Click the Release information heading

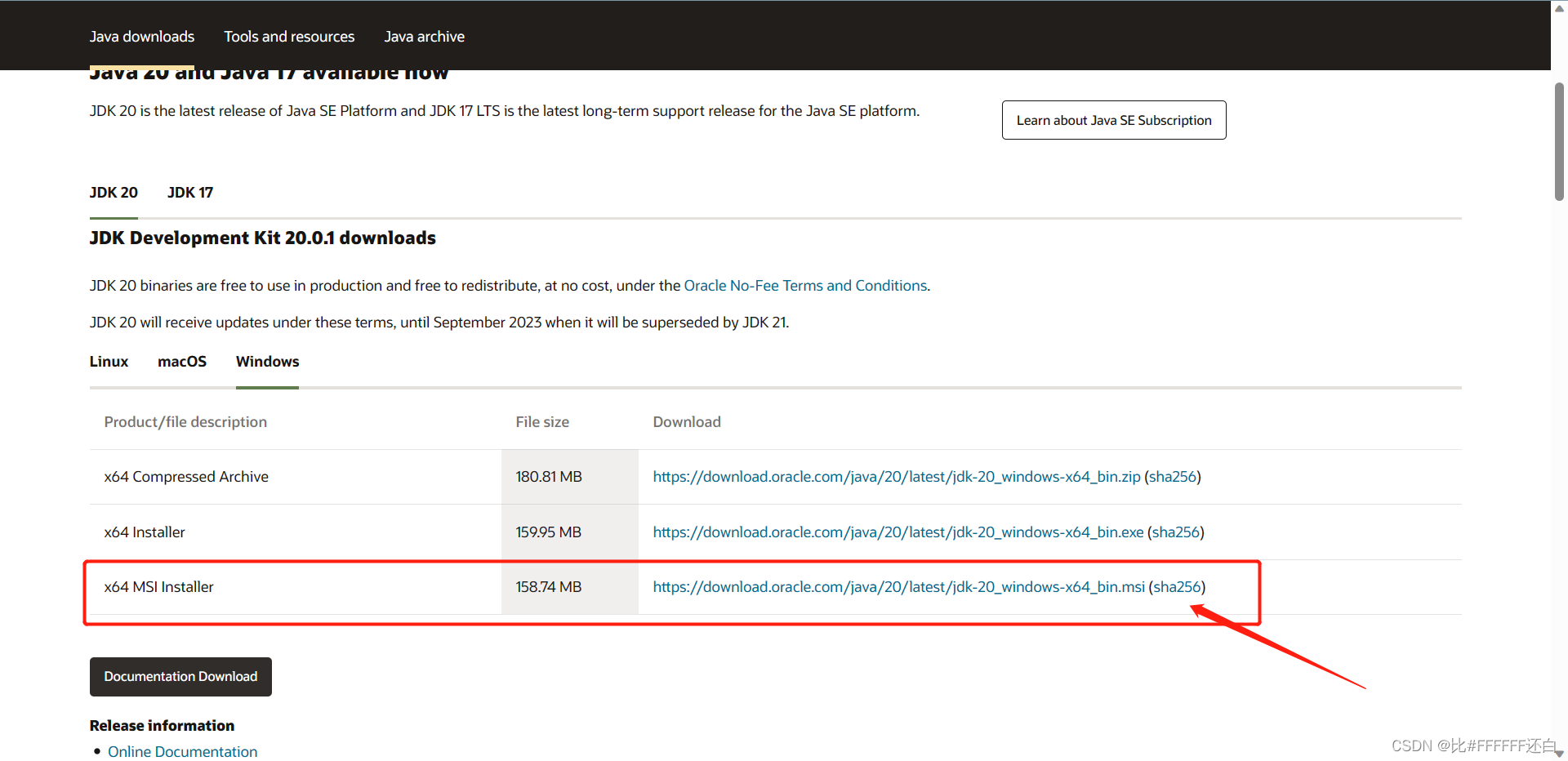[162, 726]
